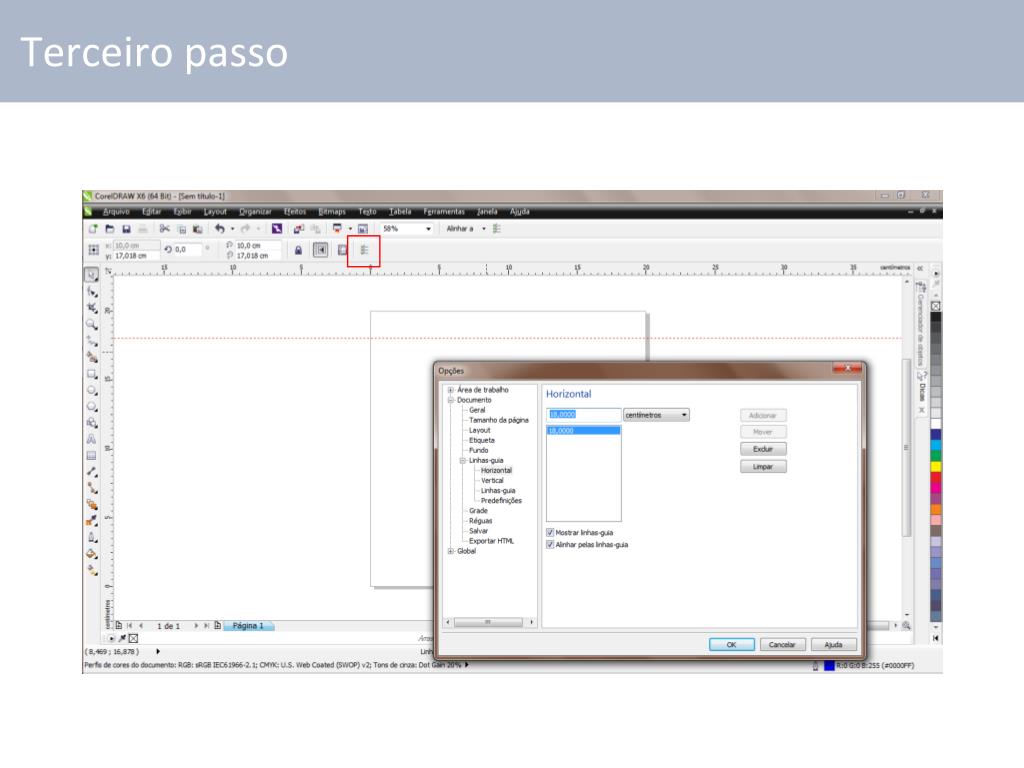This screenshot has width=1024, height=768.
Task: Open the Ferramentas menu
Action: pyautogui.click(x=444, y=212)
